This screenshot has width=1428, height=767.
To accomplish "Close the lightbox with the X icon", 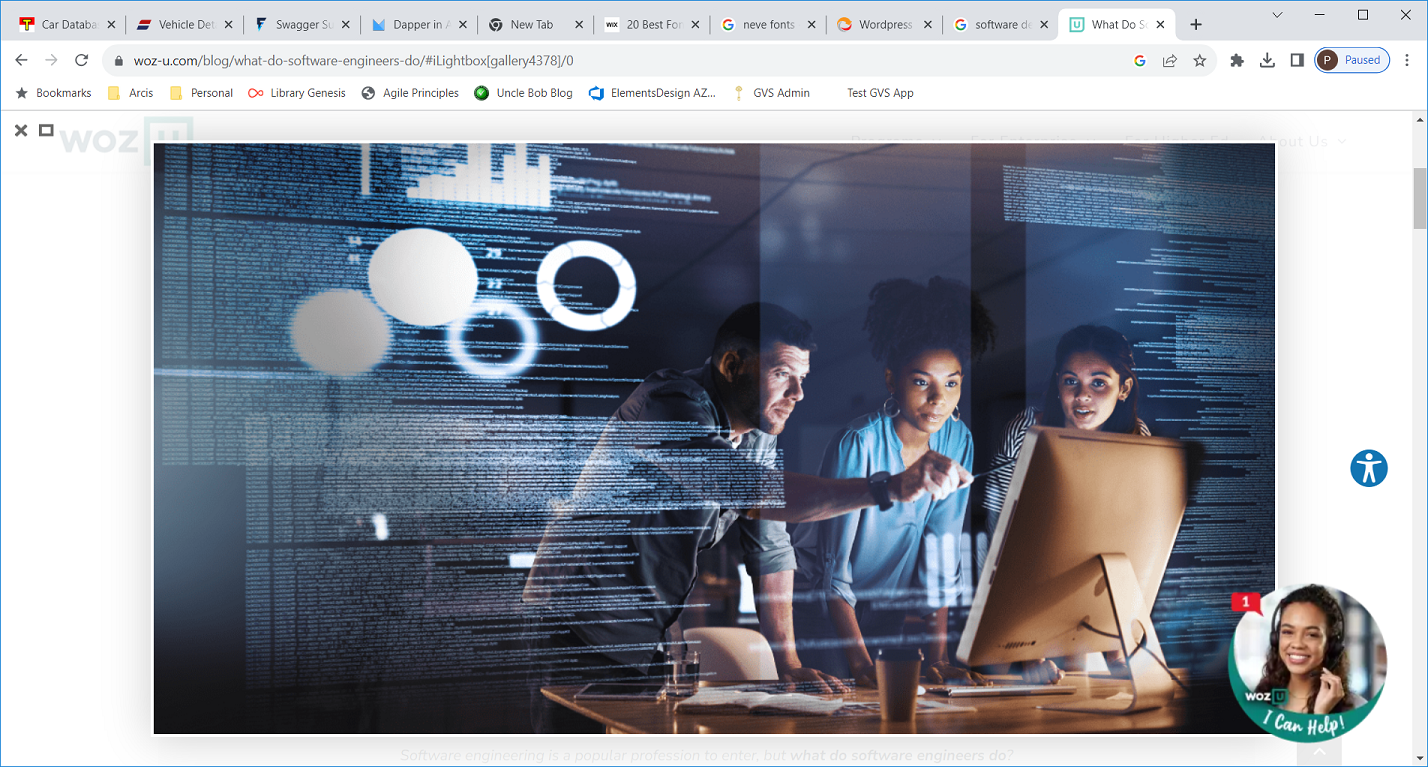I will pos(21,130).
